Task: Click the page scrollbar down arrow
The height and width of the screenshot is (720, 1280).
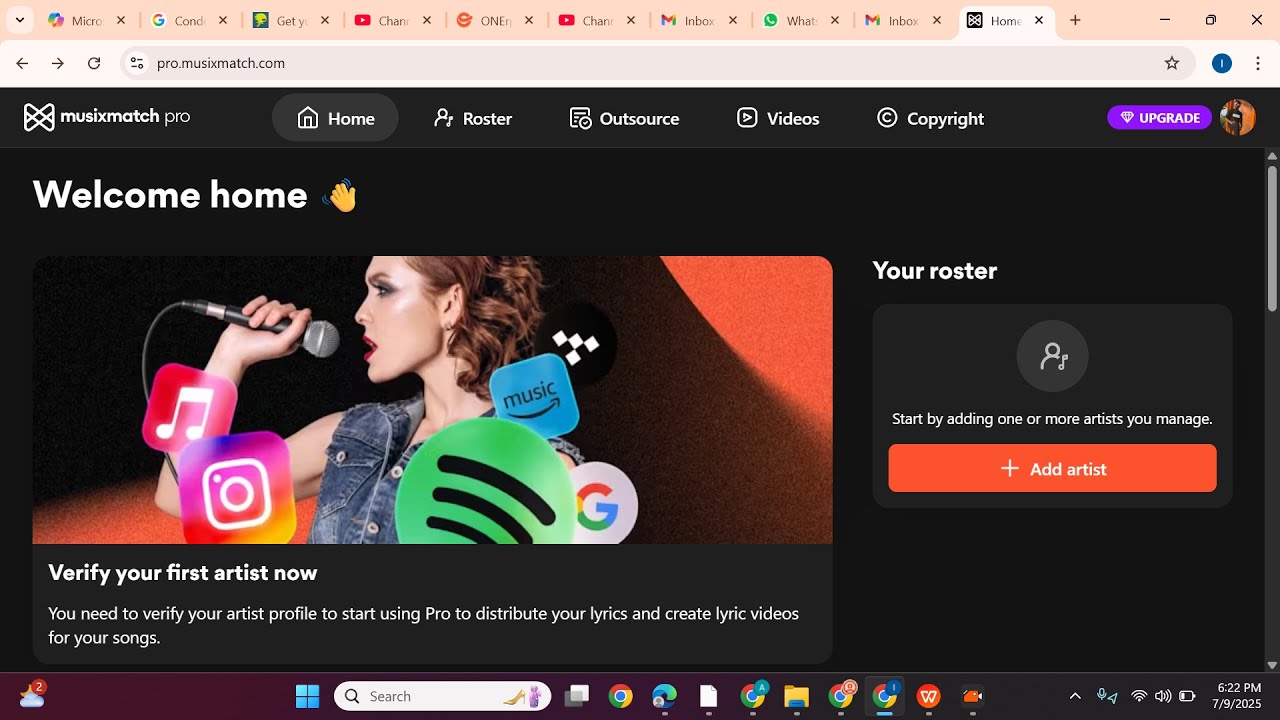Action: (1272, 665)
